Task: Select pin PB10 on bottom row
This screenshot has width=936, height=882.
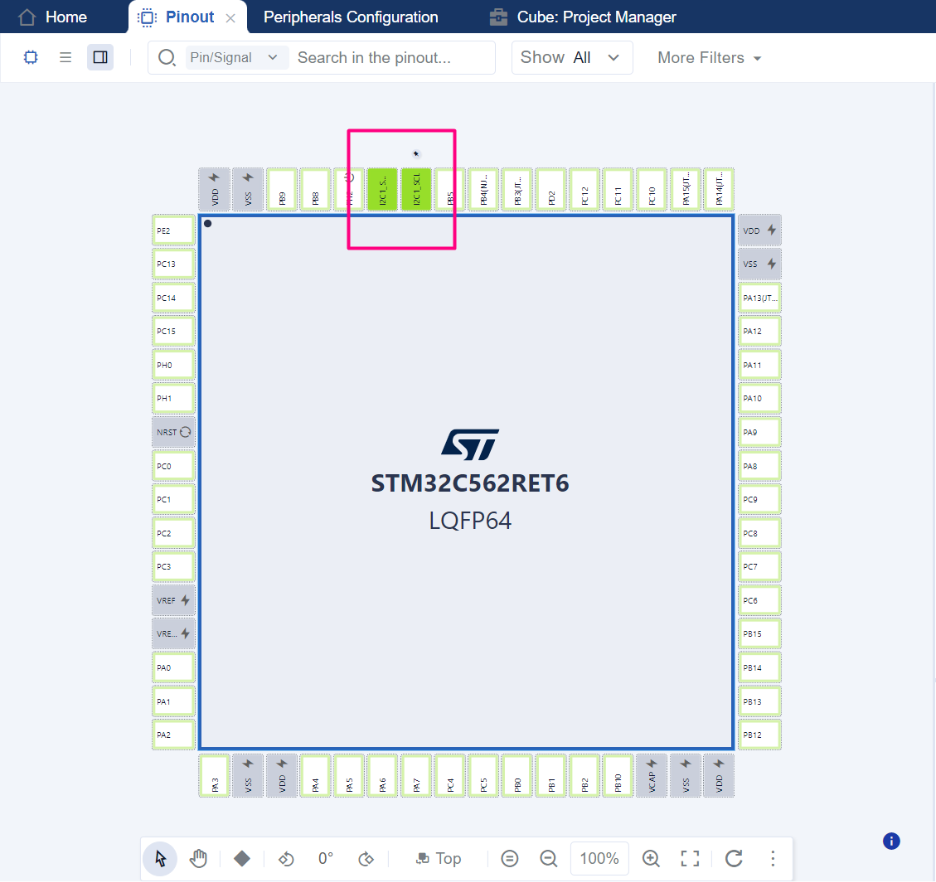Action: tap(618, 776)
